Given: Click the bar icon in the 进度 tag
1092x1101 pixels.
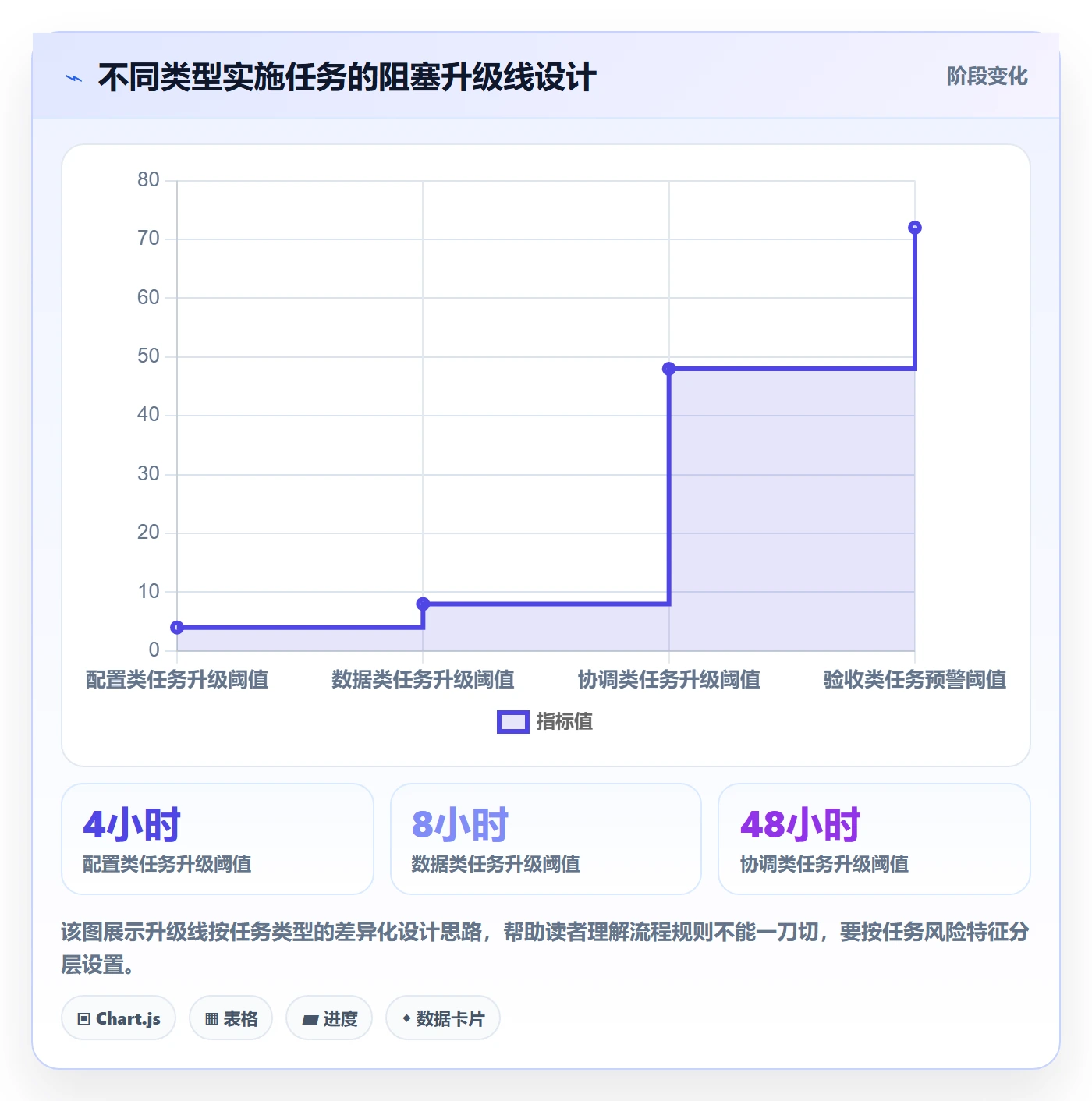Looking at the screenshot, I should pos(310,1019).
